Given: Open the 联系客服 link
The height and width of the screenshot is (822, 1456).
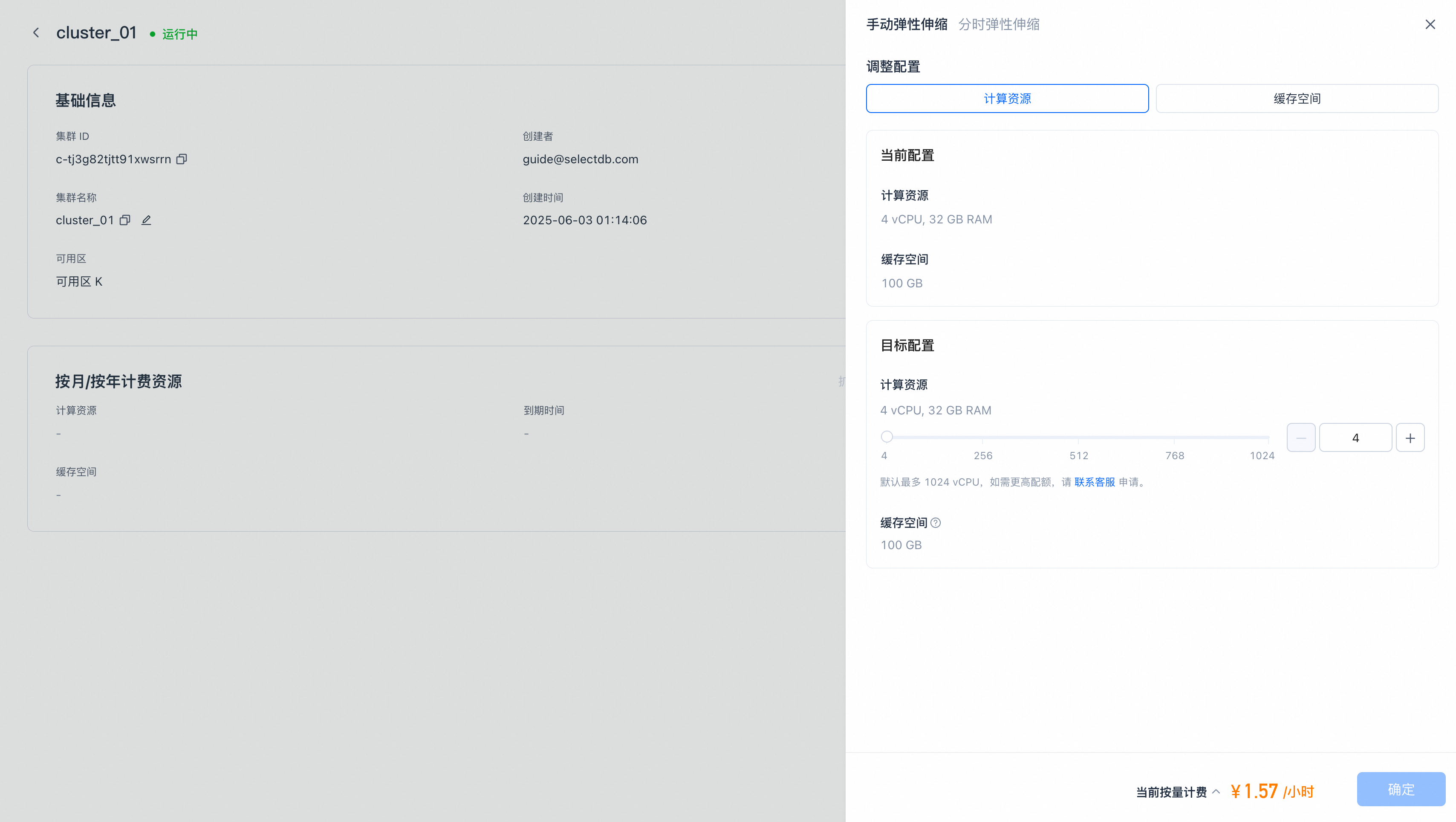Looking at the screenshot, I should [x=1094, y=482].
